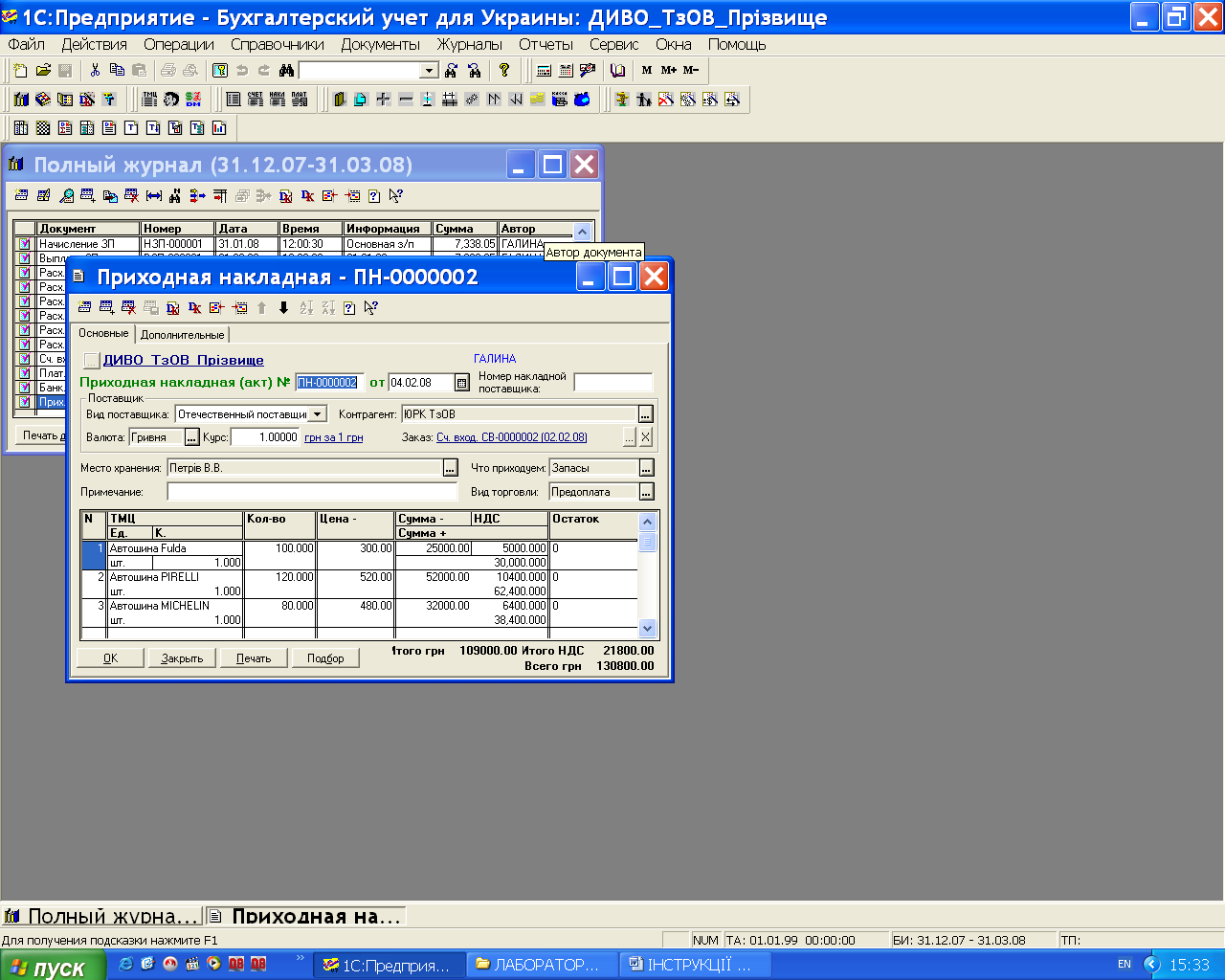Click the black move-down arrow in invoice toolbar
Viewport: 1225px width, 980px height.
point(283,307)
